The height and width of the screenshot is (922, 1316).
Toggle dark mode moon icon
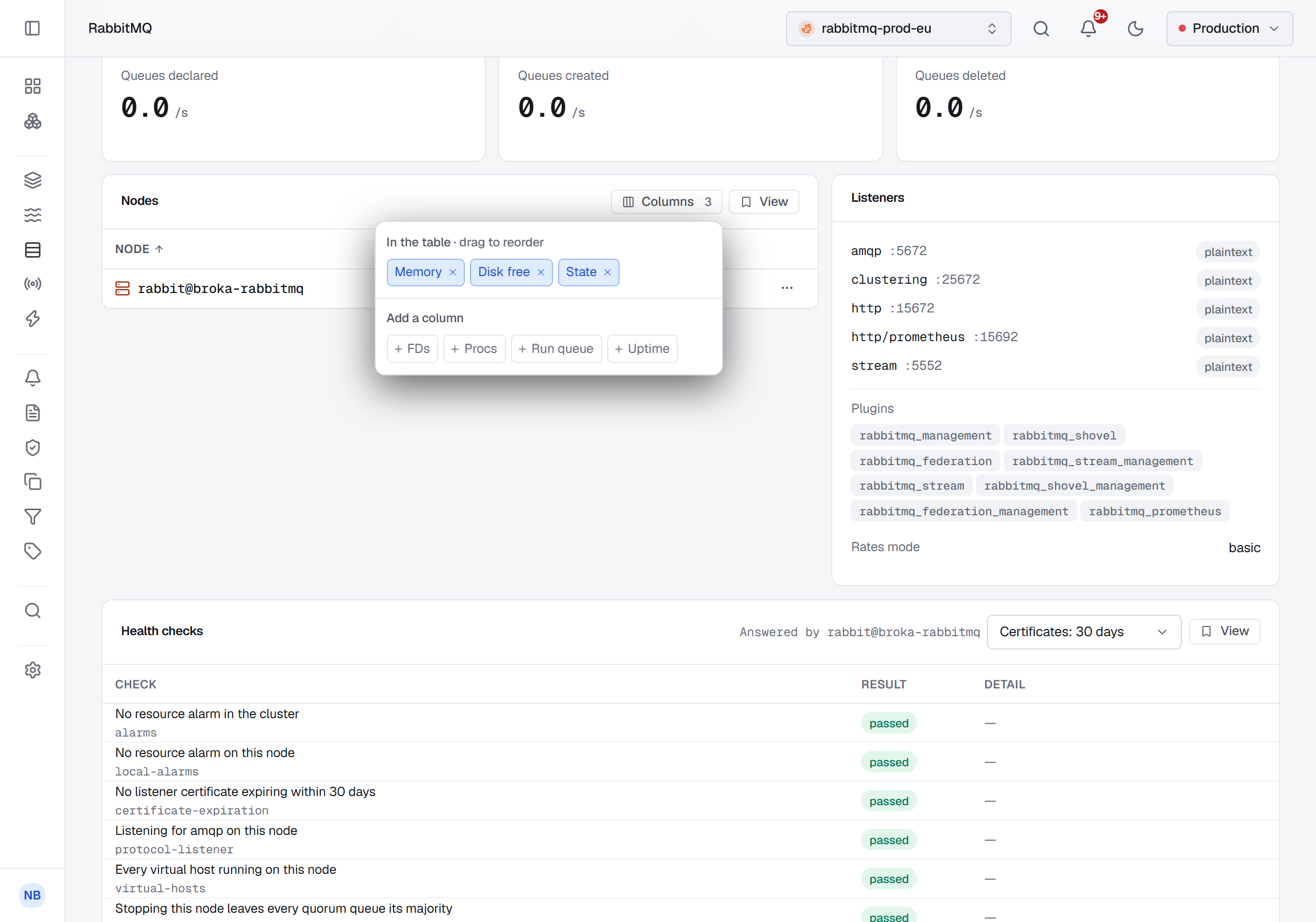click(x=1136, y=28)
